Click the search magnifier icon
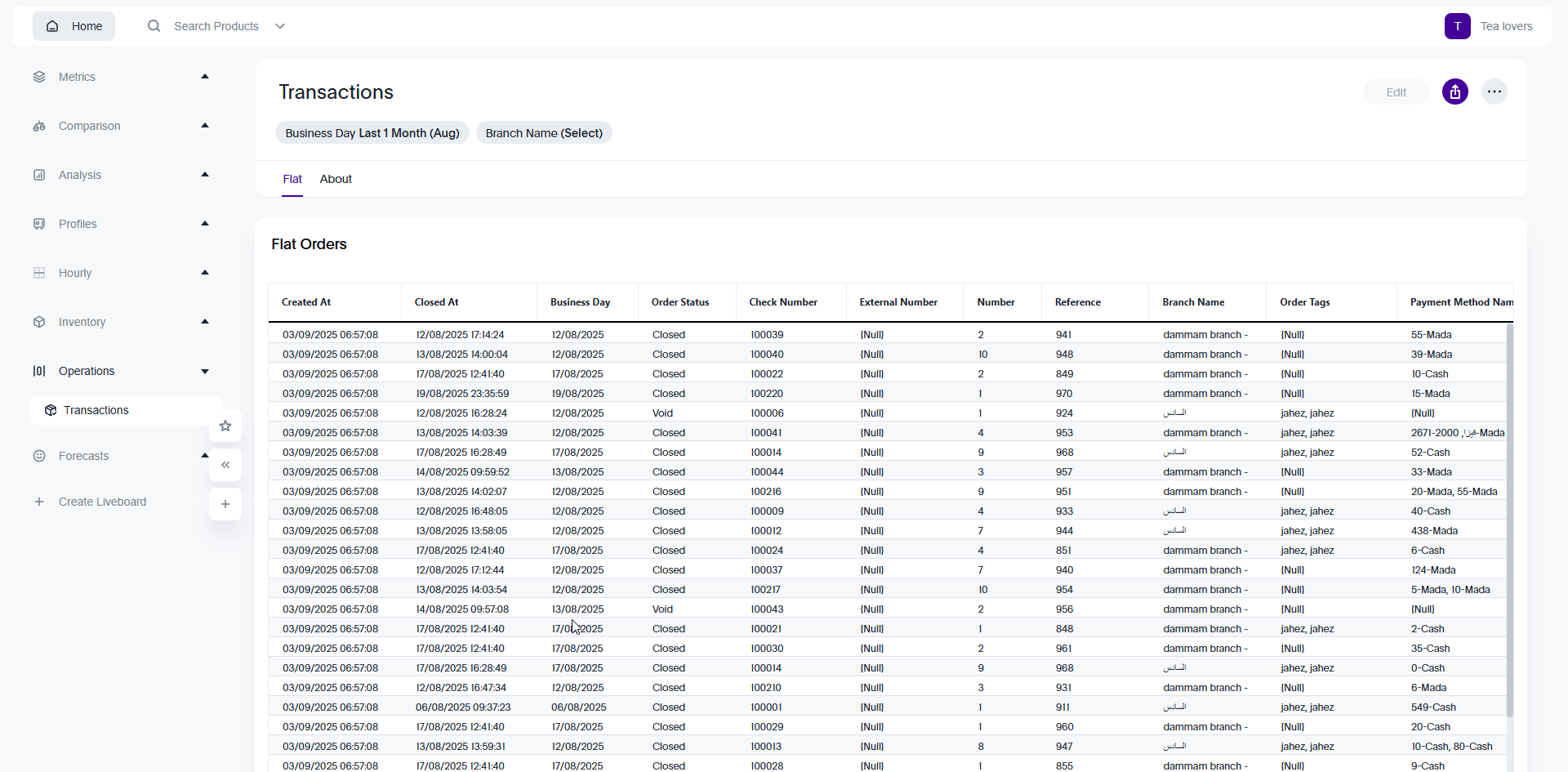Viewport: 1568px width, 772px height. point(154,26)
